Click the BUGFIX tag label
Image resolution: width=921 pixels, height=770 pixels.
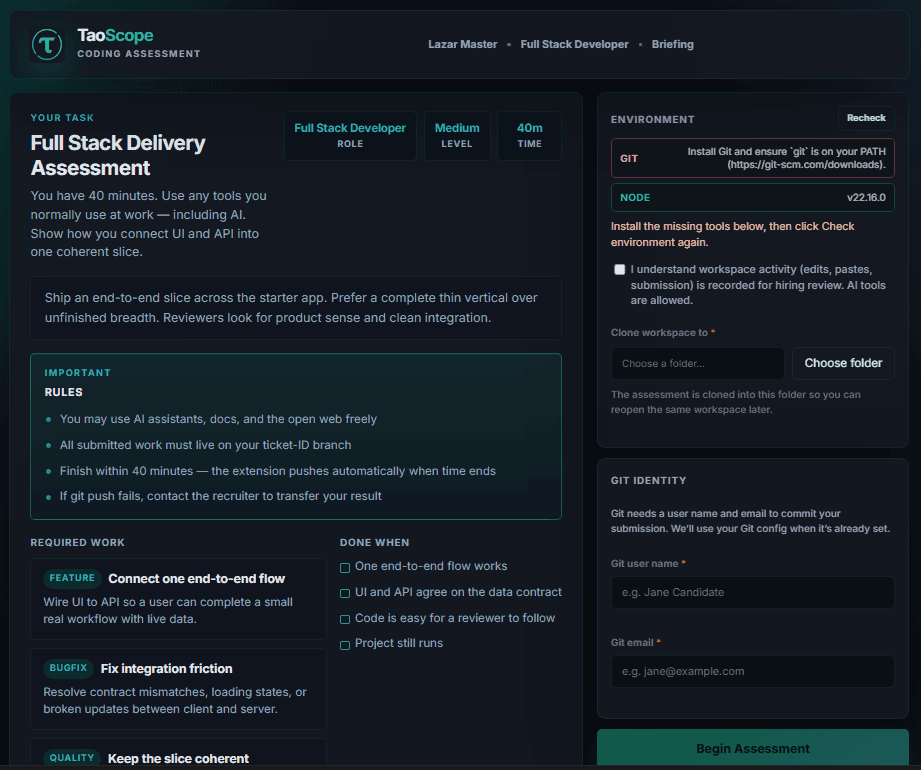point(68,668)
